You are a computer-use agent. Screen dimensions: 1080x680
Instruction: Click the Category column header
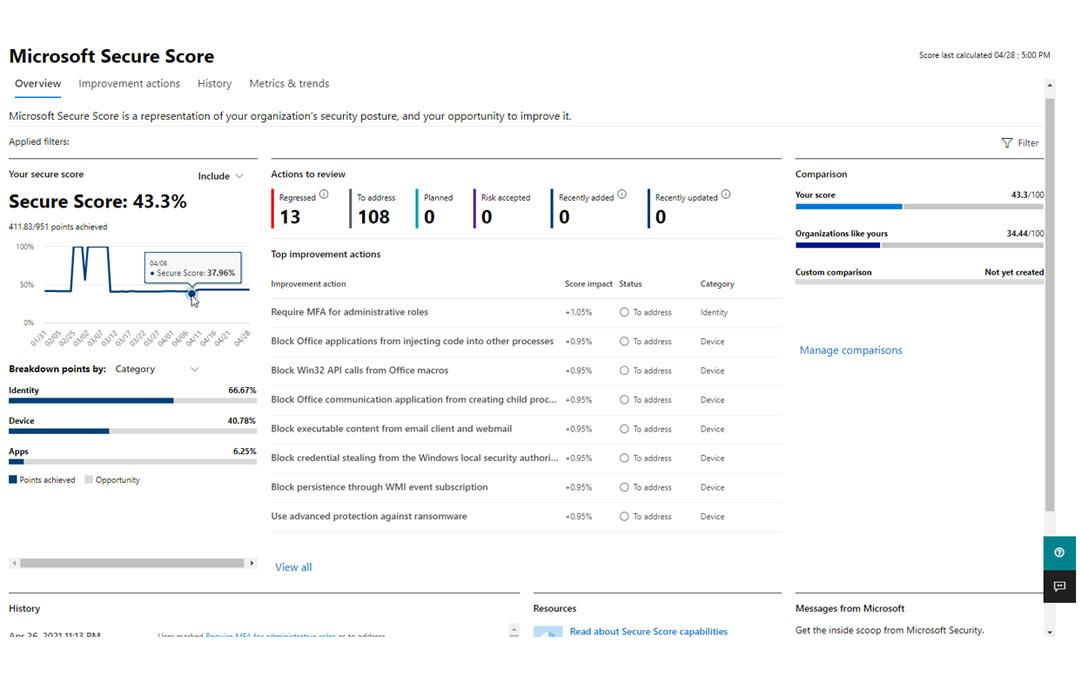pyautogui.click(x=717, y=284)
